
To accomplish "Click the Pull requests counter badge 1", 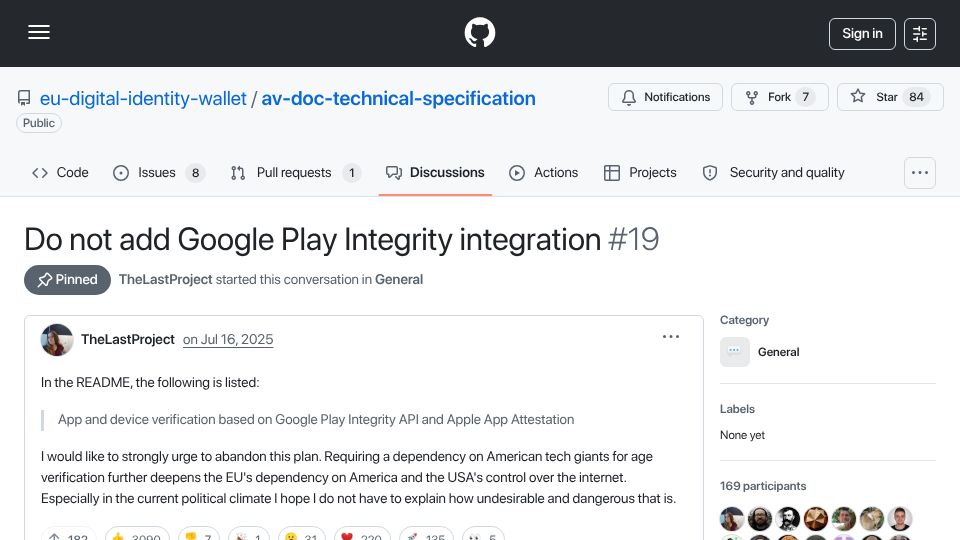I will (351, 173).
